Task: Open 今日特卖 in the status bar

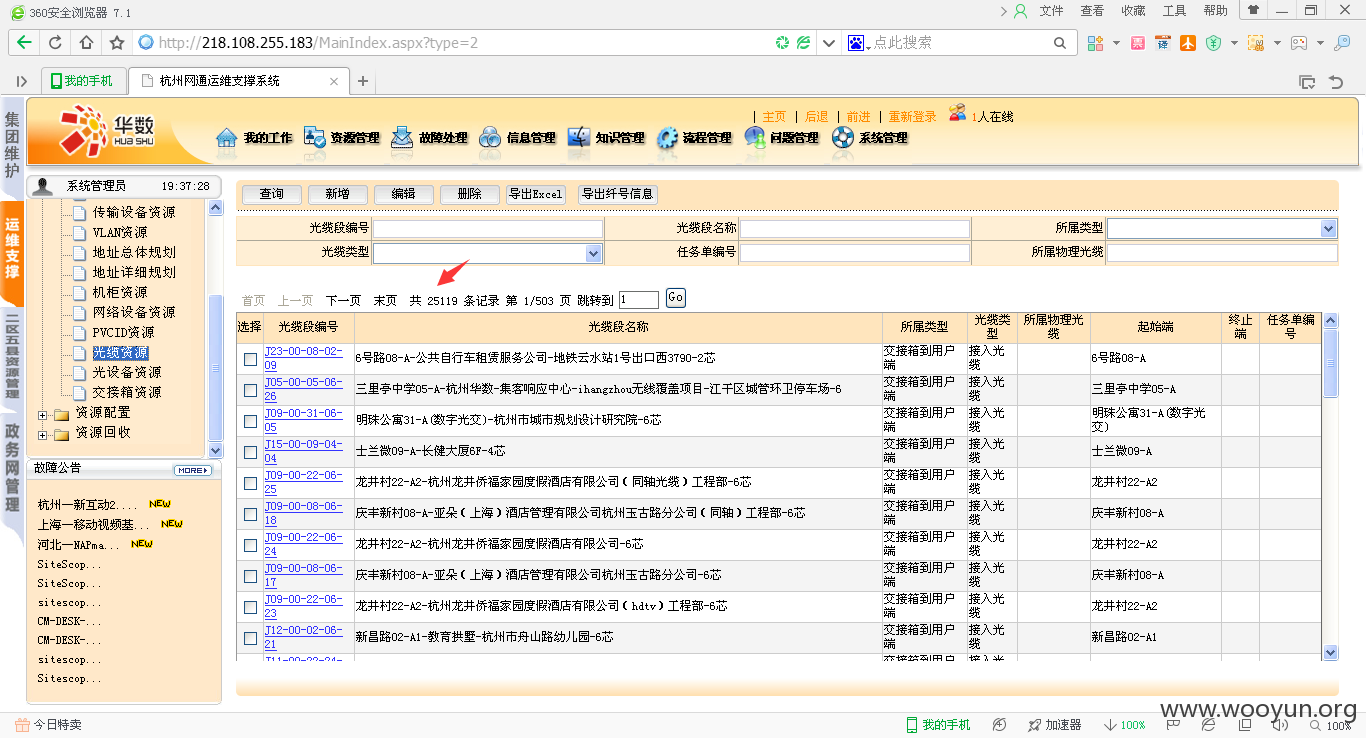Action: pyautogui.click(x=48, y=725)
